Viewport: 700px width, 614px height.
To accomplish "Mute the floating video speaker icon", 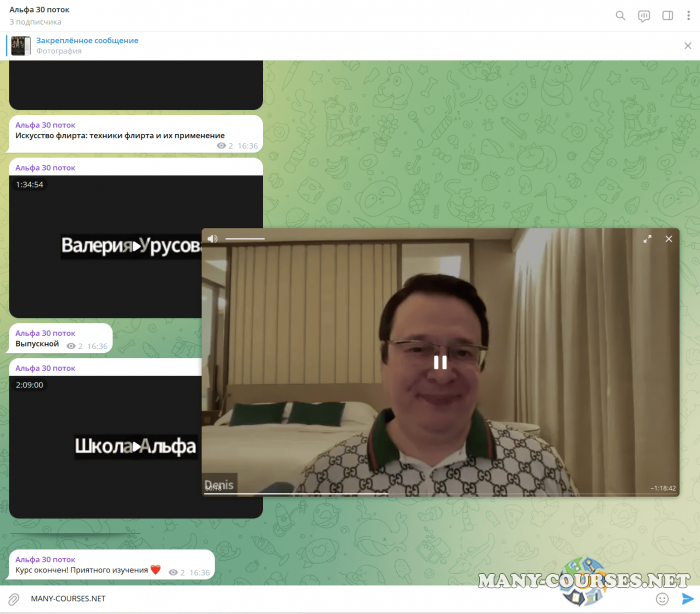I will 212,239.
